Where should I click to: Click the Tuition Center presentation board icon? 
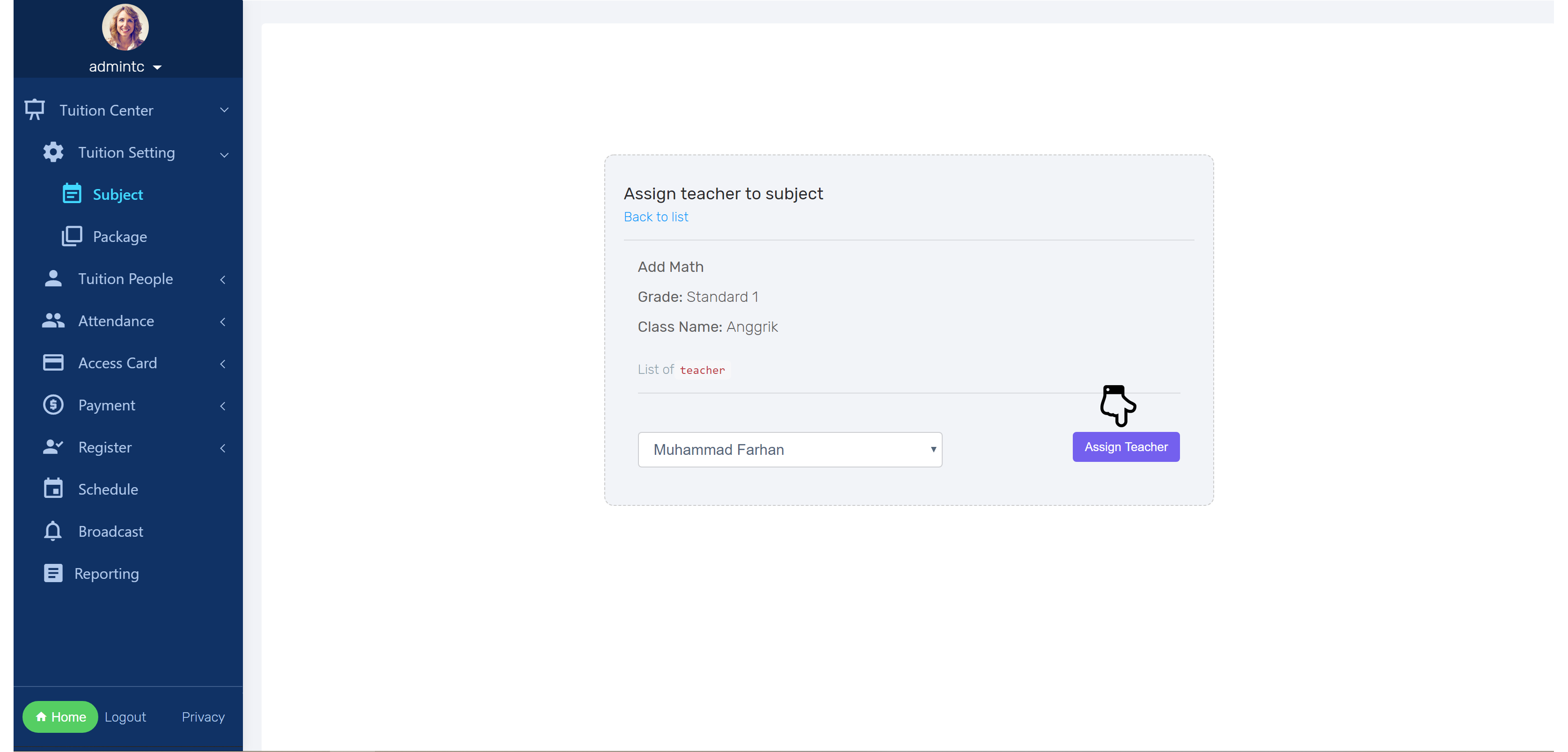[34, 110]
